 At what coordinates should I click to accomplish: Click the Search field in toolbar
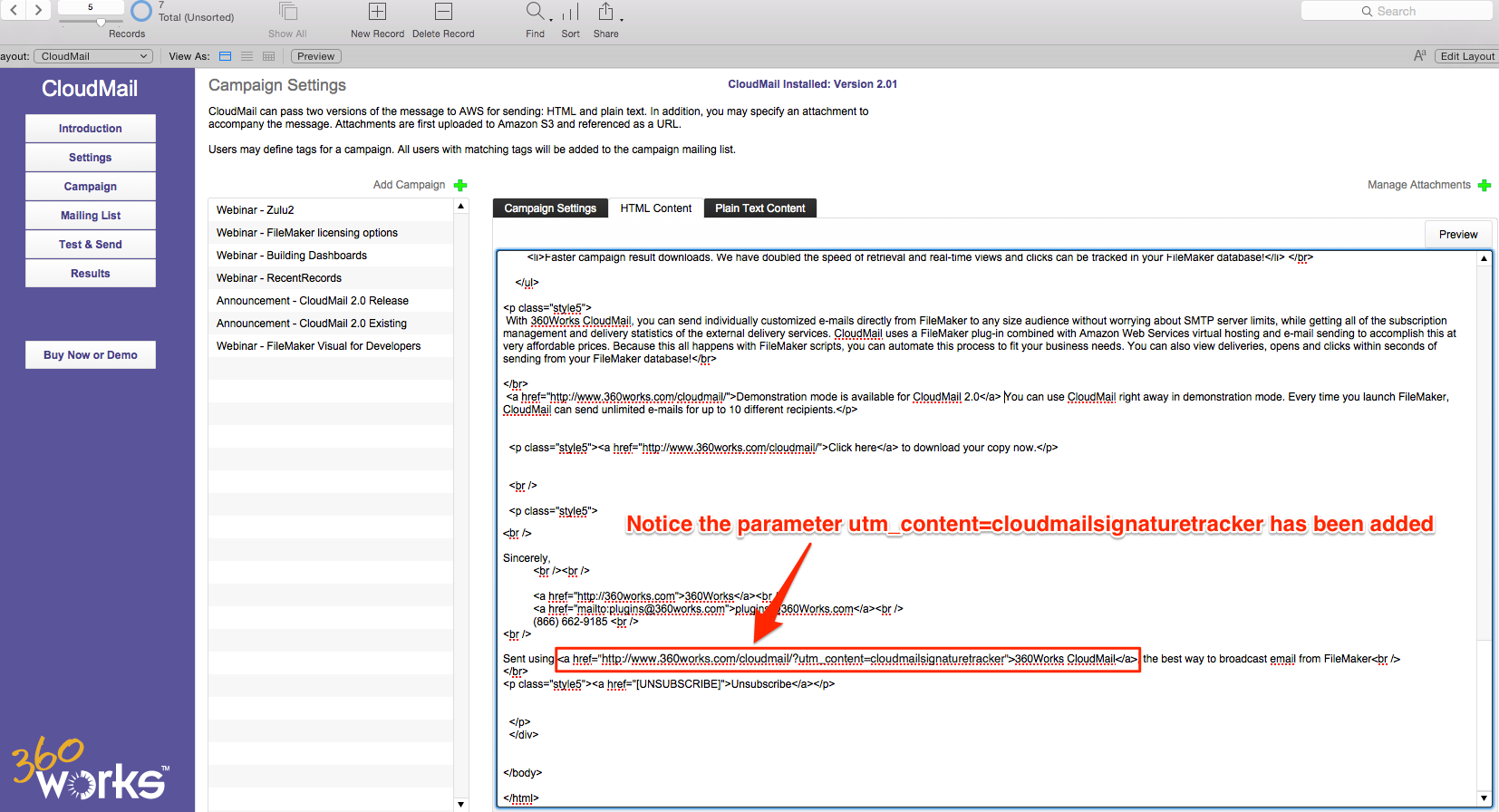point(1397,11)
